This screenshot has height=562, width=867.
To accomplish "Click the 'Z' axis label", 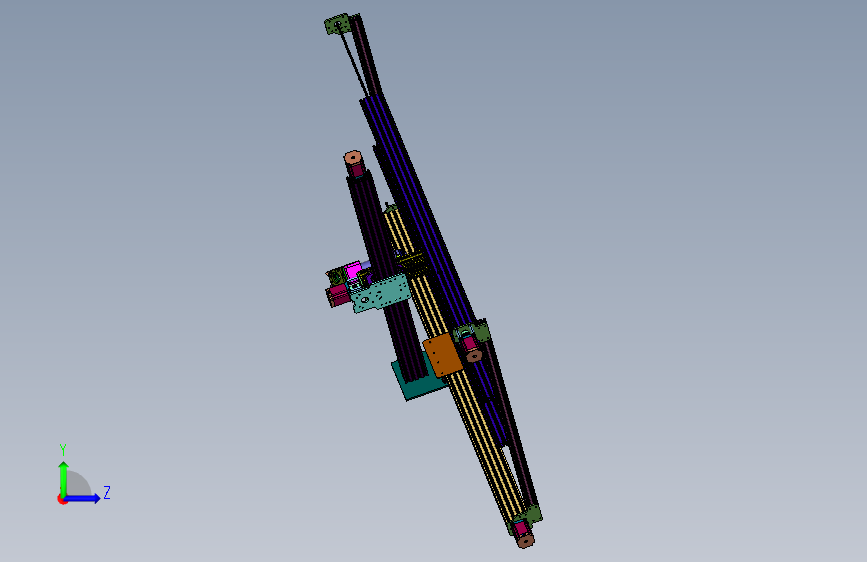I will coord(107,492).
